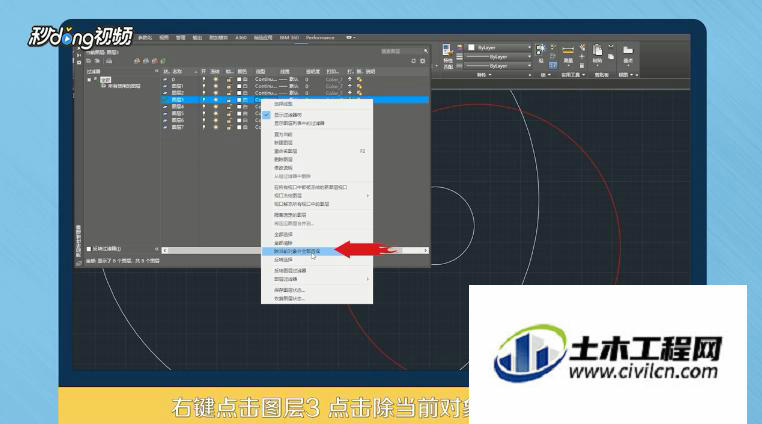Viewport: 762px width, 424px height.
Task: Click search magnifier icon in layer manager
Action: click(426, 51)
